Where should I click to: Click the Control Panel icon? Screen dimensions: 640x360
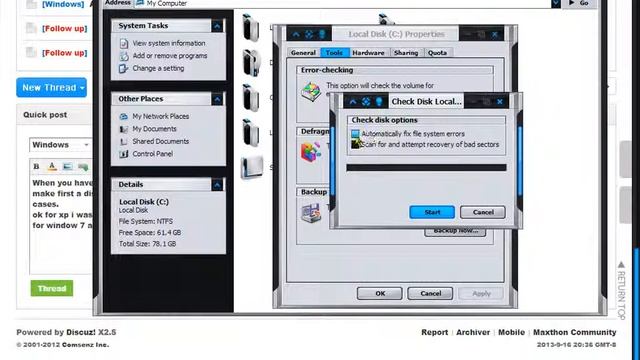click(x=124, y=154)
